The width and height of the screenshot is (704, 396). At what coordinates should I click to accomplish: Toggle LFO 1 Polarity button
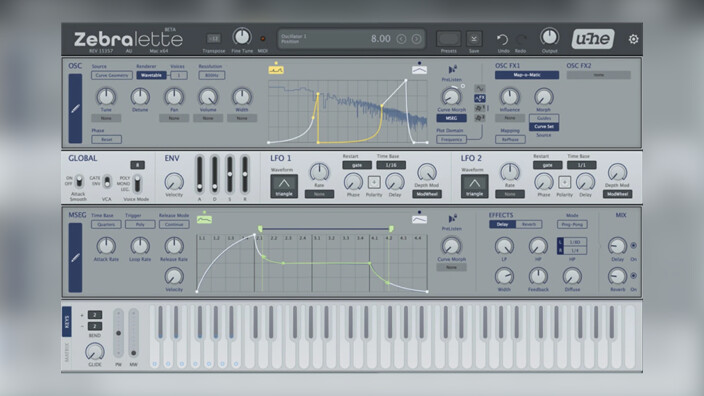[374, 182]
